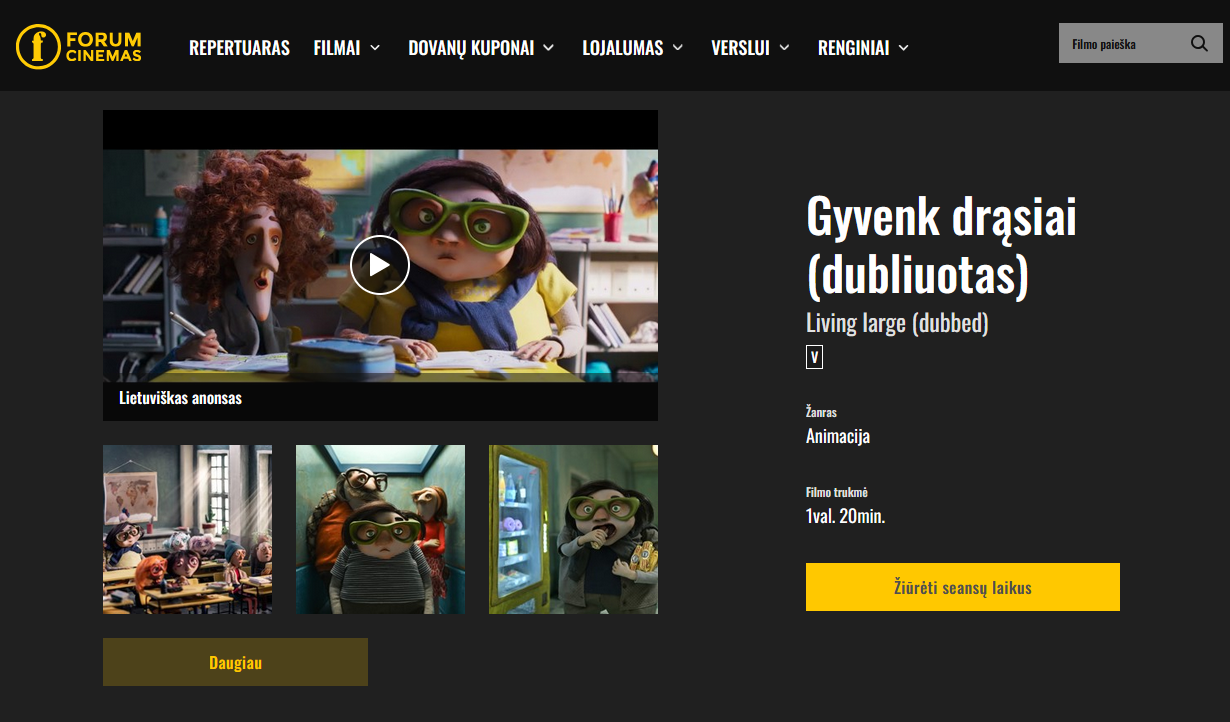Focus the Filmo paieška search field
Viewport: 1230px width, 722px height.
point(1120,44)
